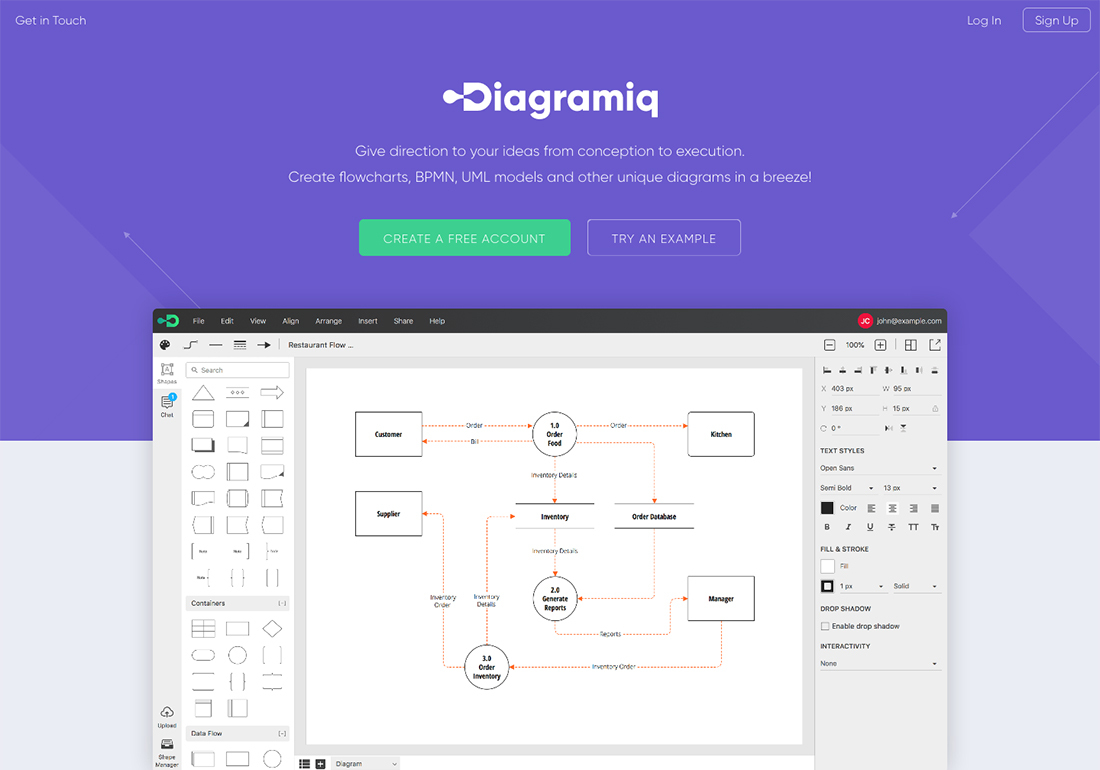Toggle underline text formatting
The height and width of the screenshot is (770, 1100).
click(x=870, y=527)
